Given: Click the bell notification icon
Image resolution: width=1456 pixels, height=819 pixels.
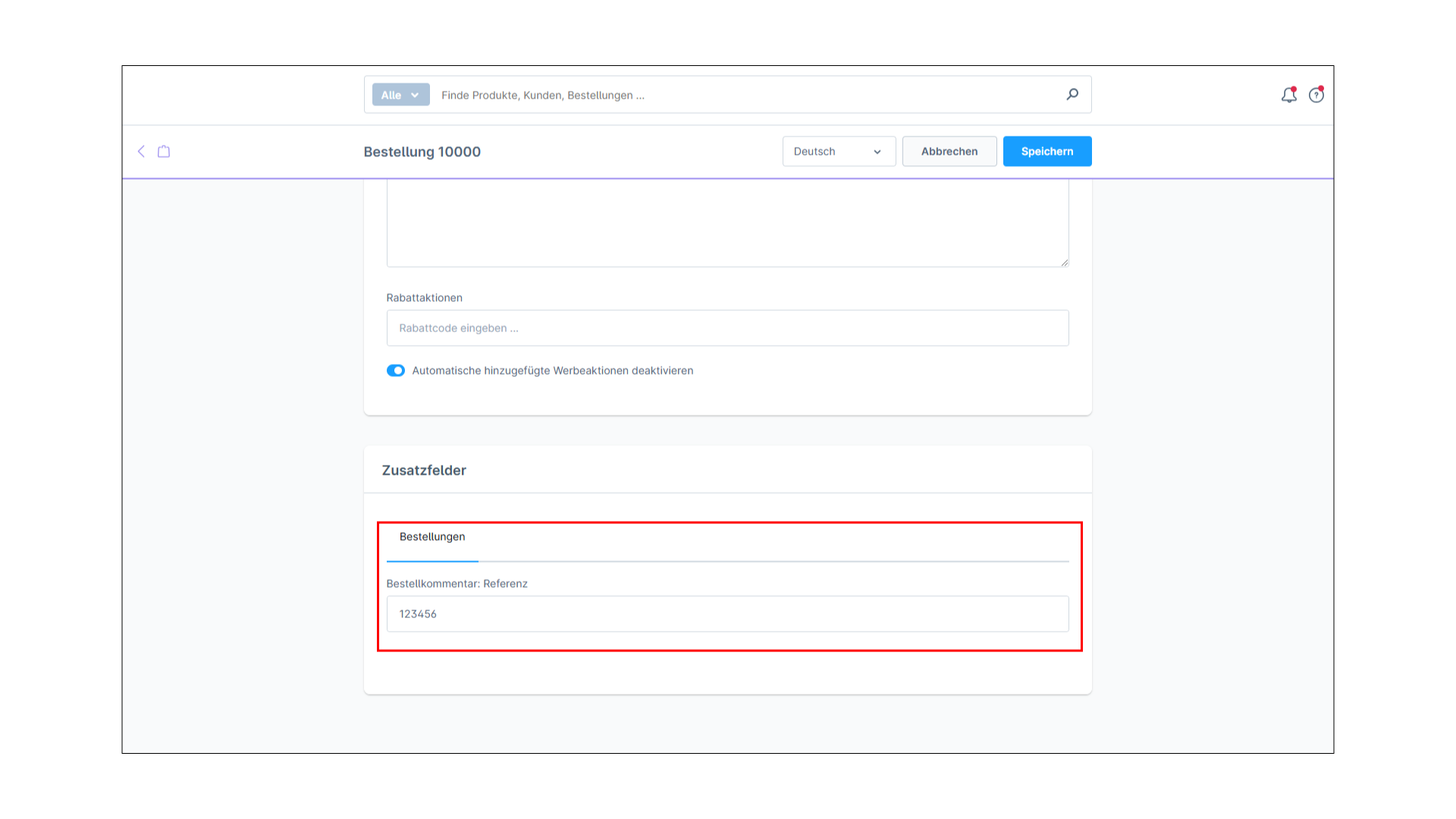Looking at the screenshot, I should pyautogui.click(x=1289, y=95).
